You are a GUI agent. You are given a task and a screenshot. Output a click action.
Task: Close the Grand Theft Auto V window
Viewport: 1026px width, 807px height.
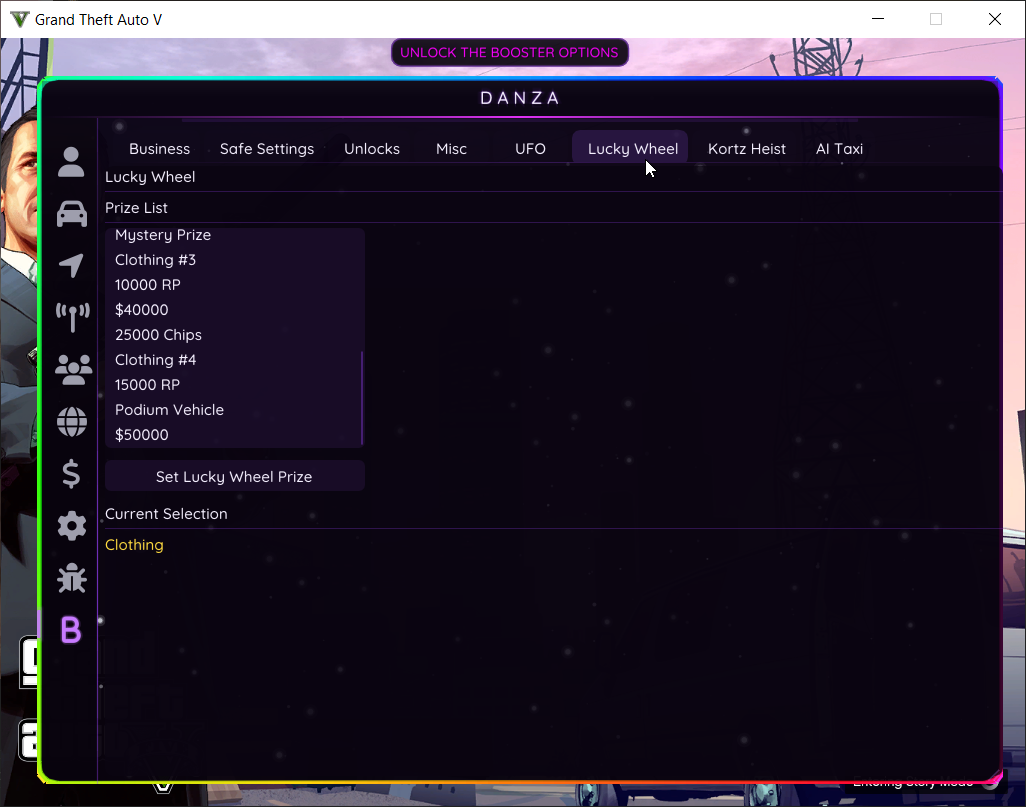point(995,19)
